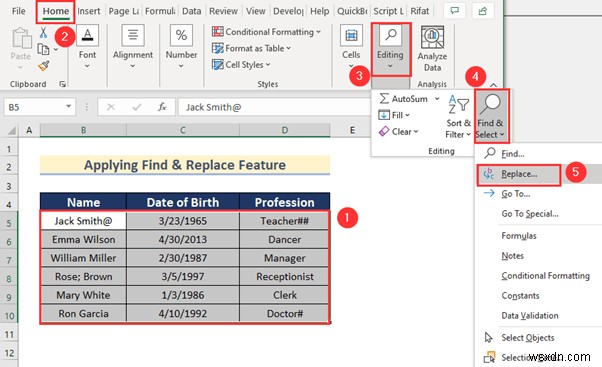Click the Fill down-arrow icon
This screenshot has height=367, width=602.
pos(384,115)
